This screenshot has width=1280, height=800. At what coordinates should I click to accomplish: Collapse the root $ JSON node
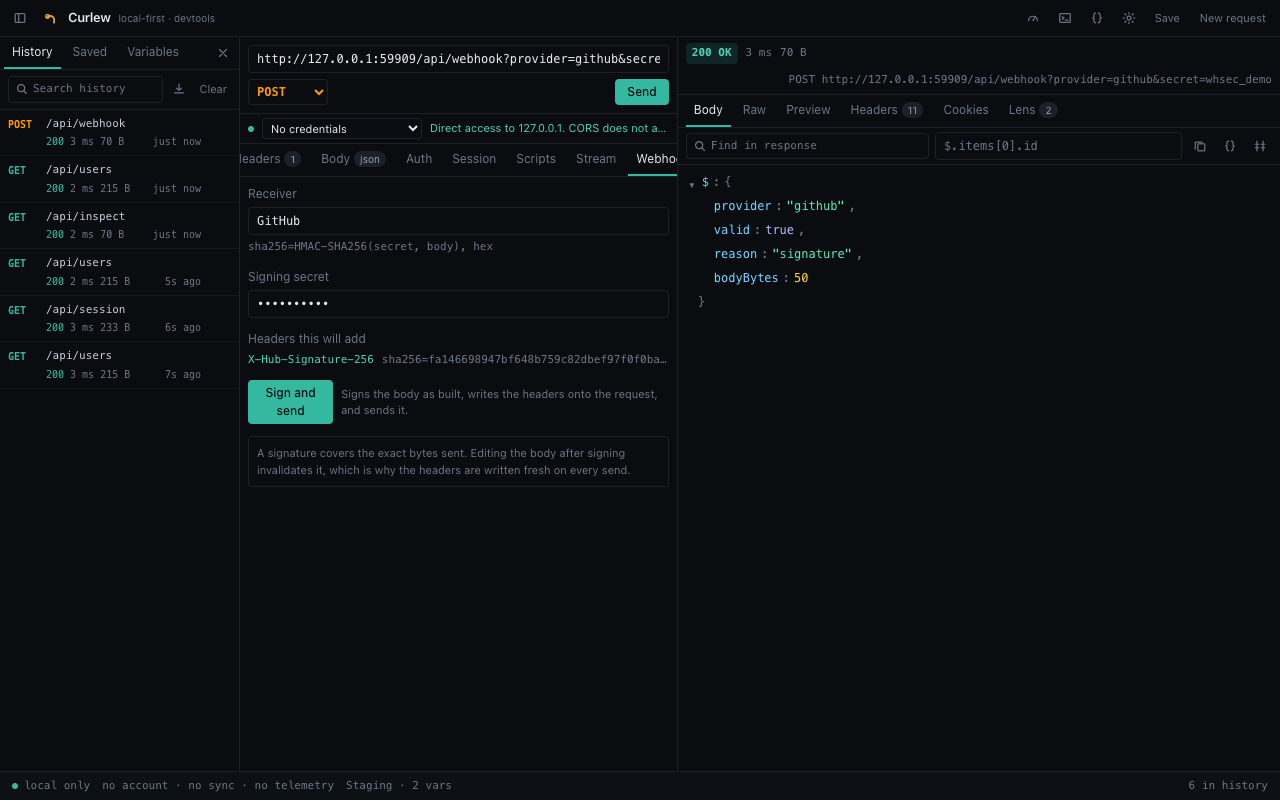click(x=692, y=183)
